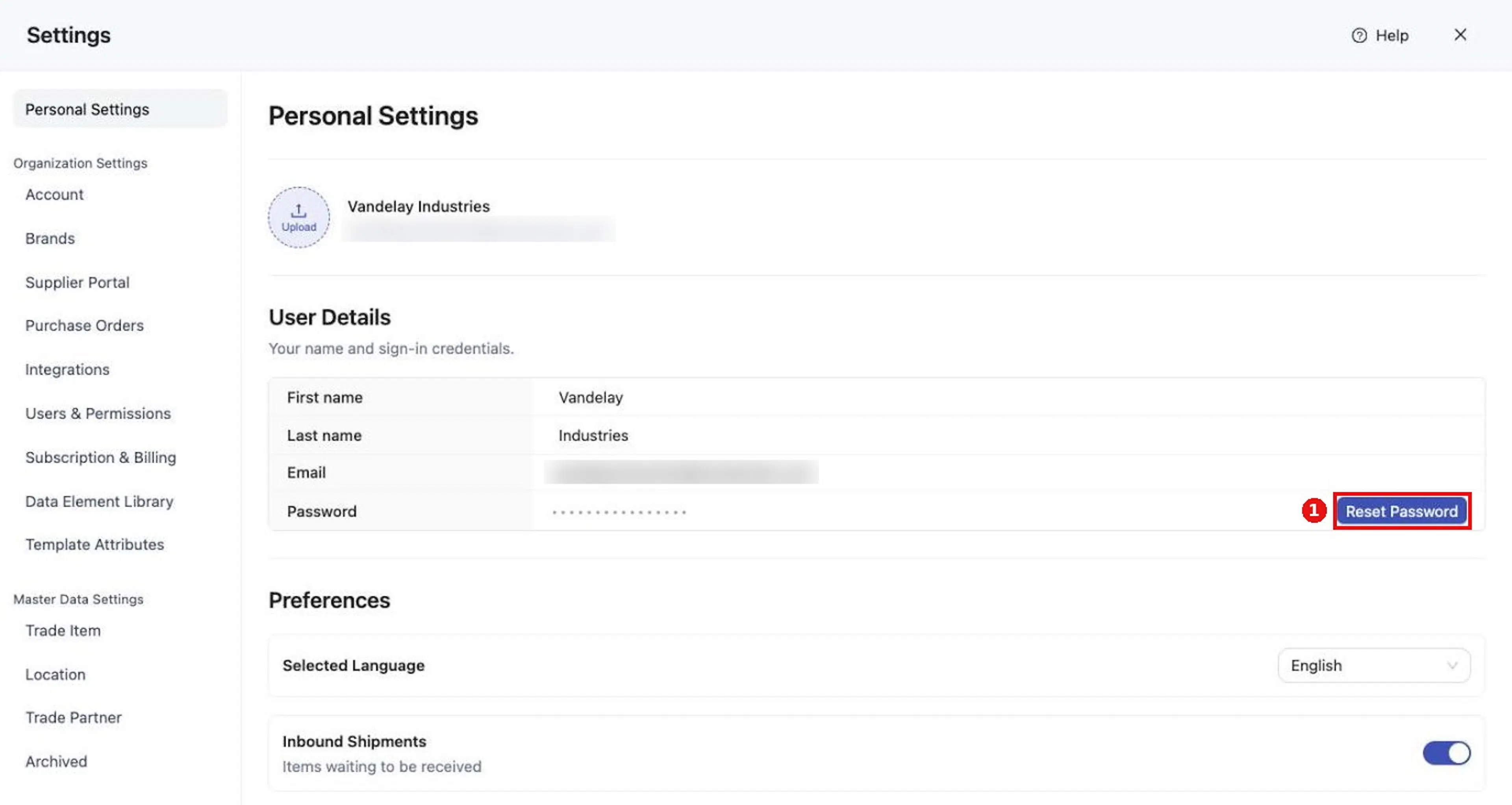View Archived master data
This screenshot has width=1512, height=805.
[x=56, y=762]
